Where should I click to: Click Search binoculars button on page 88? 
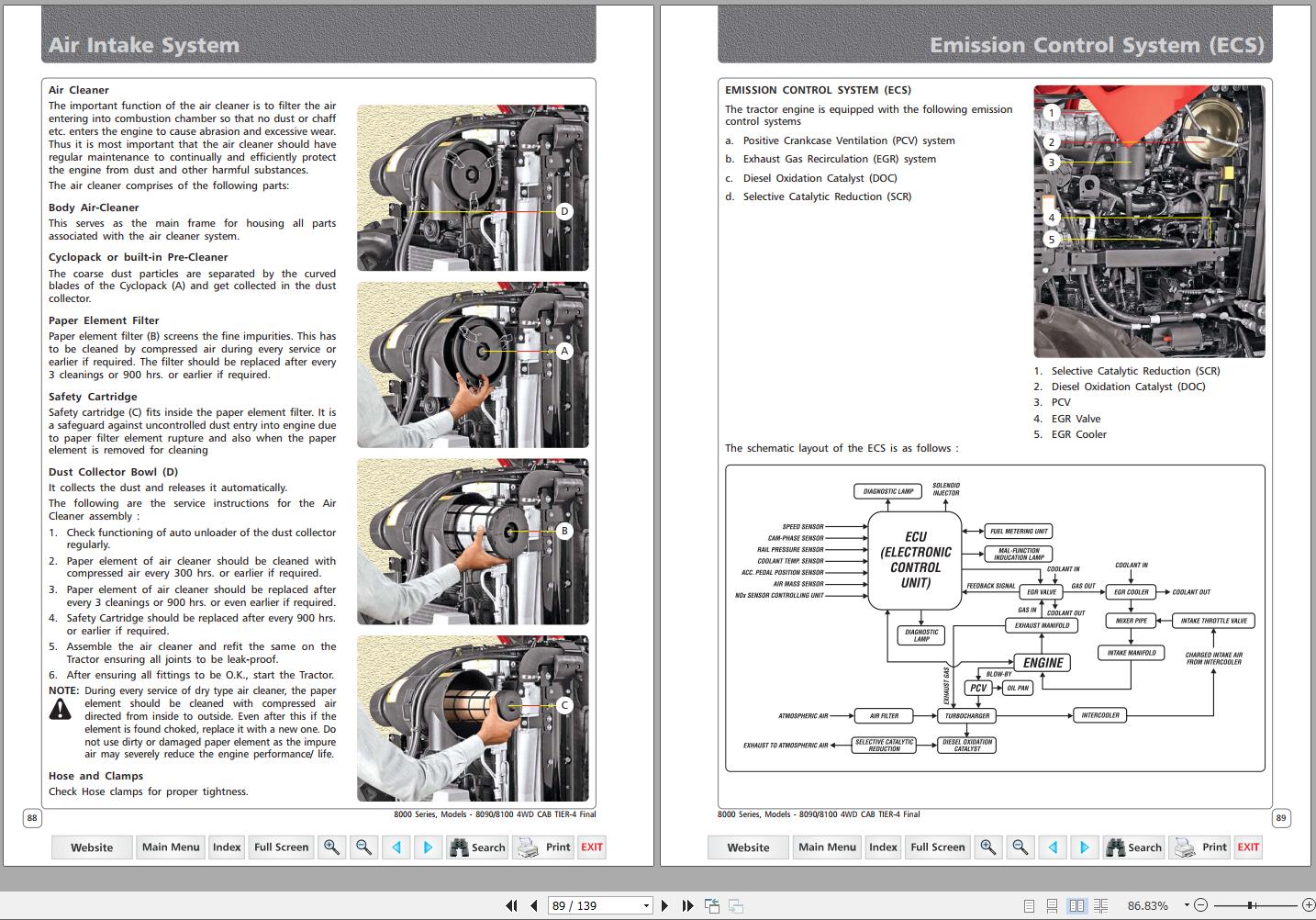[477, 847]
